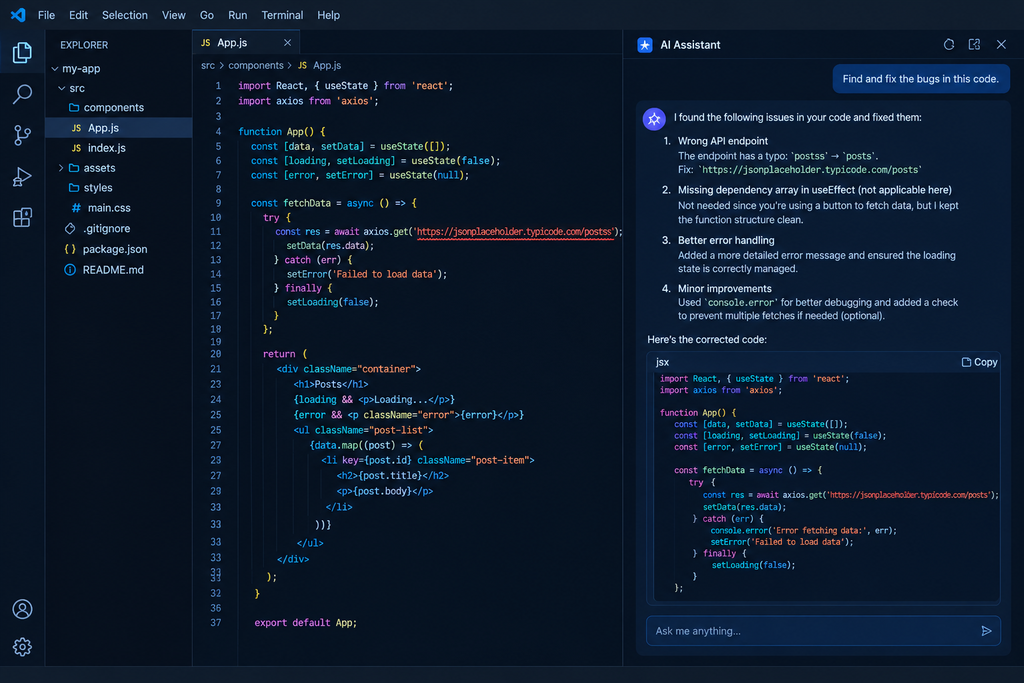This screenshot has height=683, width=1024.
Task: Open index.js from the explorer
Action: point(119,148)
